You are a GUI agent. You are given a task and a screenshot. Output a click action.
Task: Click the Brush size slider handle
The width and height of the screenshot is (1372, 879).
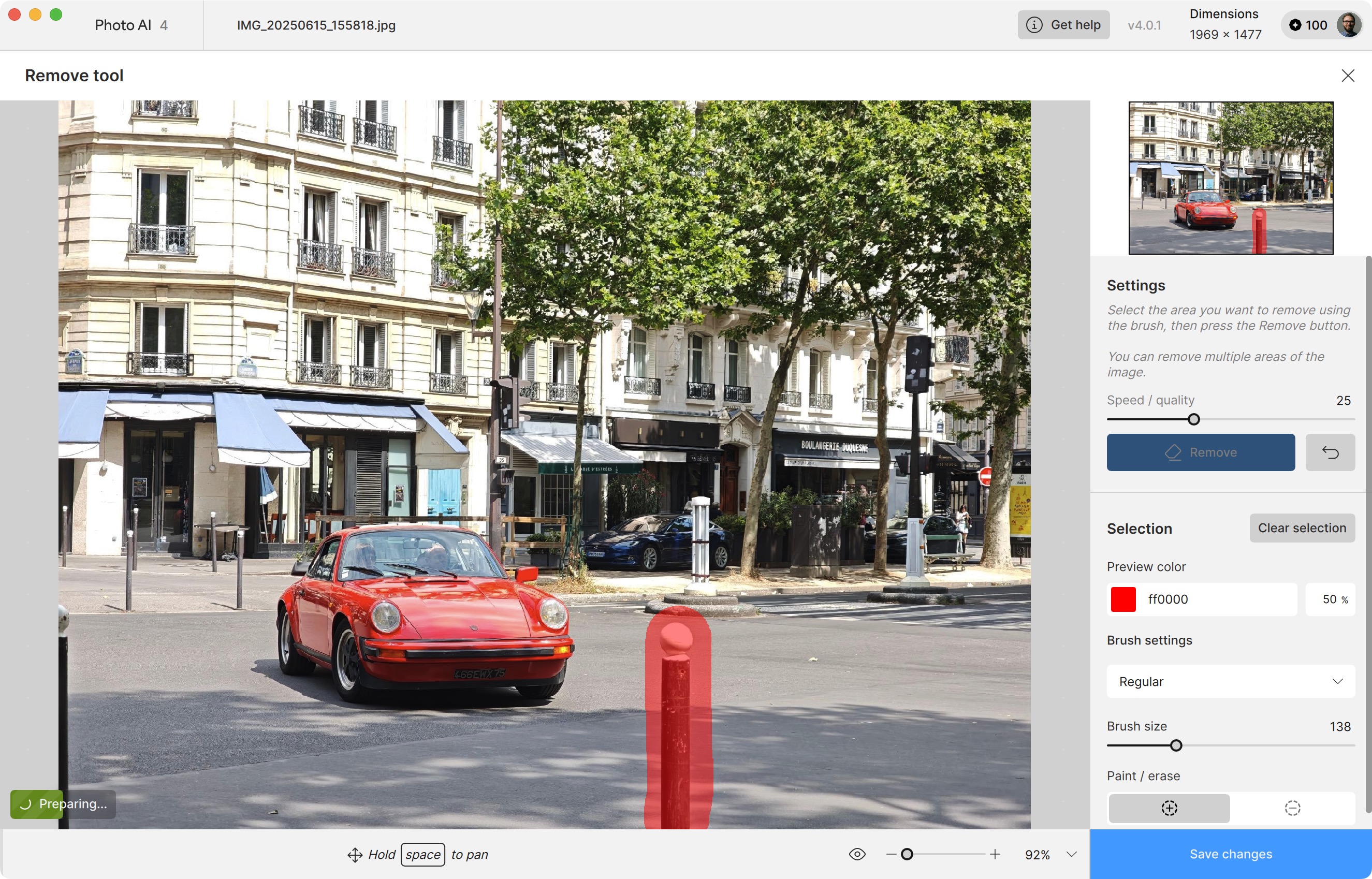(x=1176, y=745)
